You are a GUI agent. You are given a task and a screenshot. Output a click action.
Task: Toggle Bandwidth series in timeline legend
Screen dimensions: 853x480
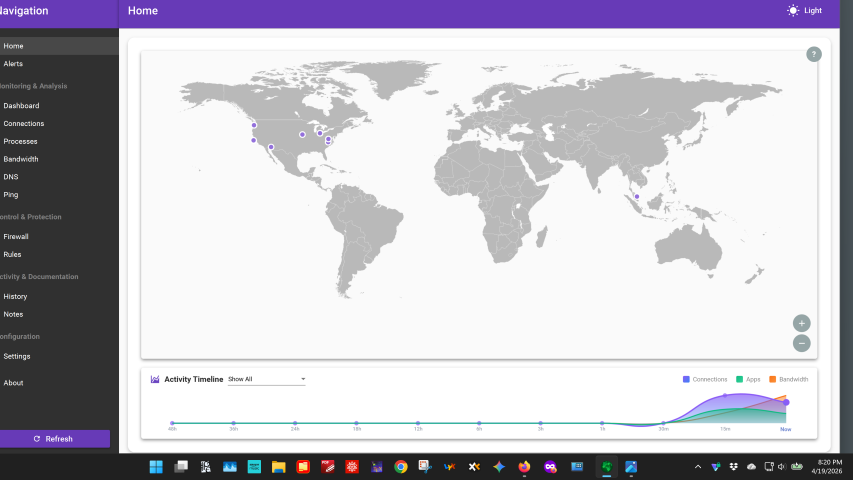tap(788, 380)
